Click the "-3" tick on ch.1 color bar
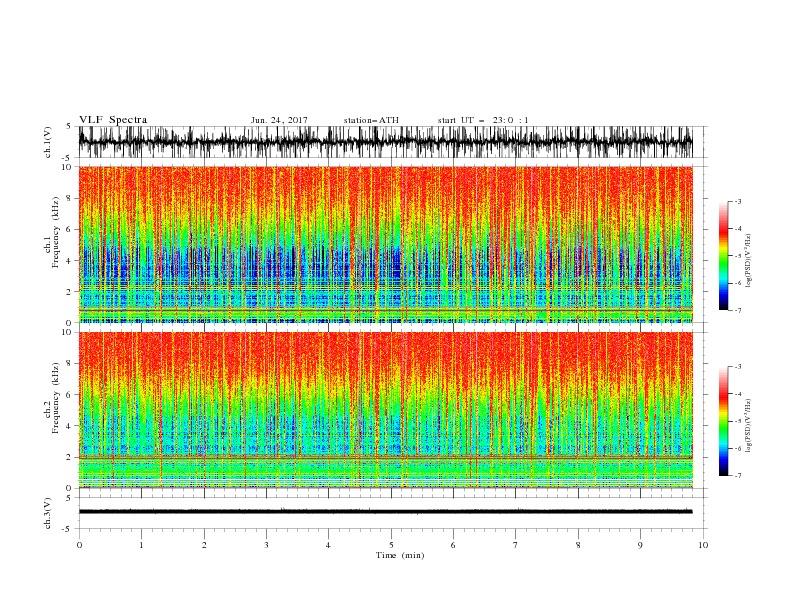 tap(737, 201)
